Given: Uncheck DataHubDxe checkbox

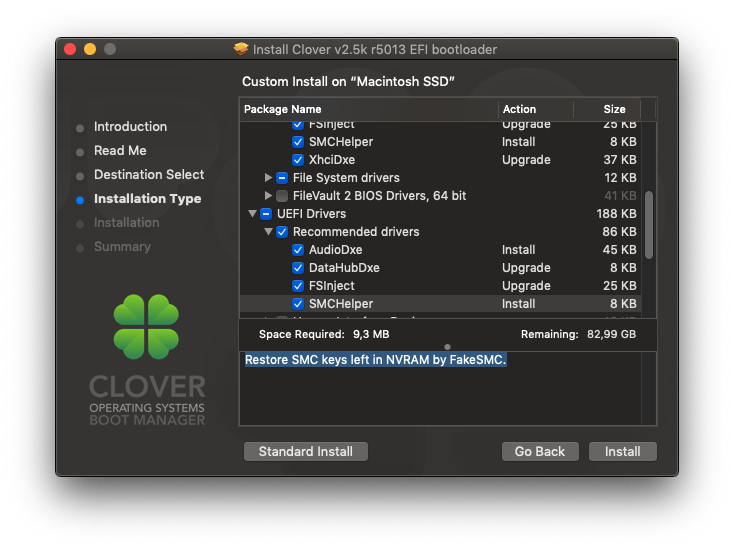Looking at the screenshot, I should 298,268.
